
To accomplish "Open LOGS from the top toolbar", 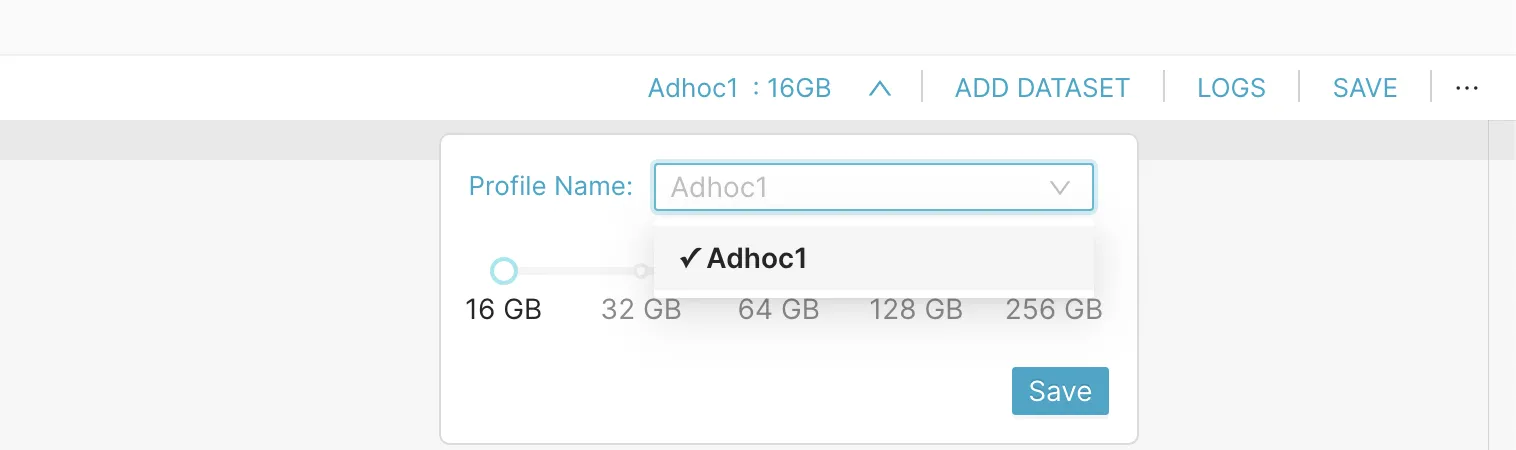I will coord(1231,88).
